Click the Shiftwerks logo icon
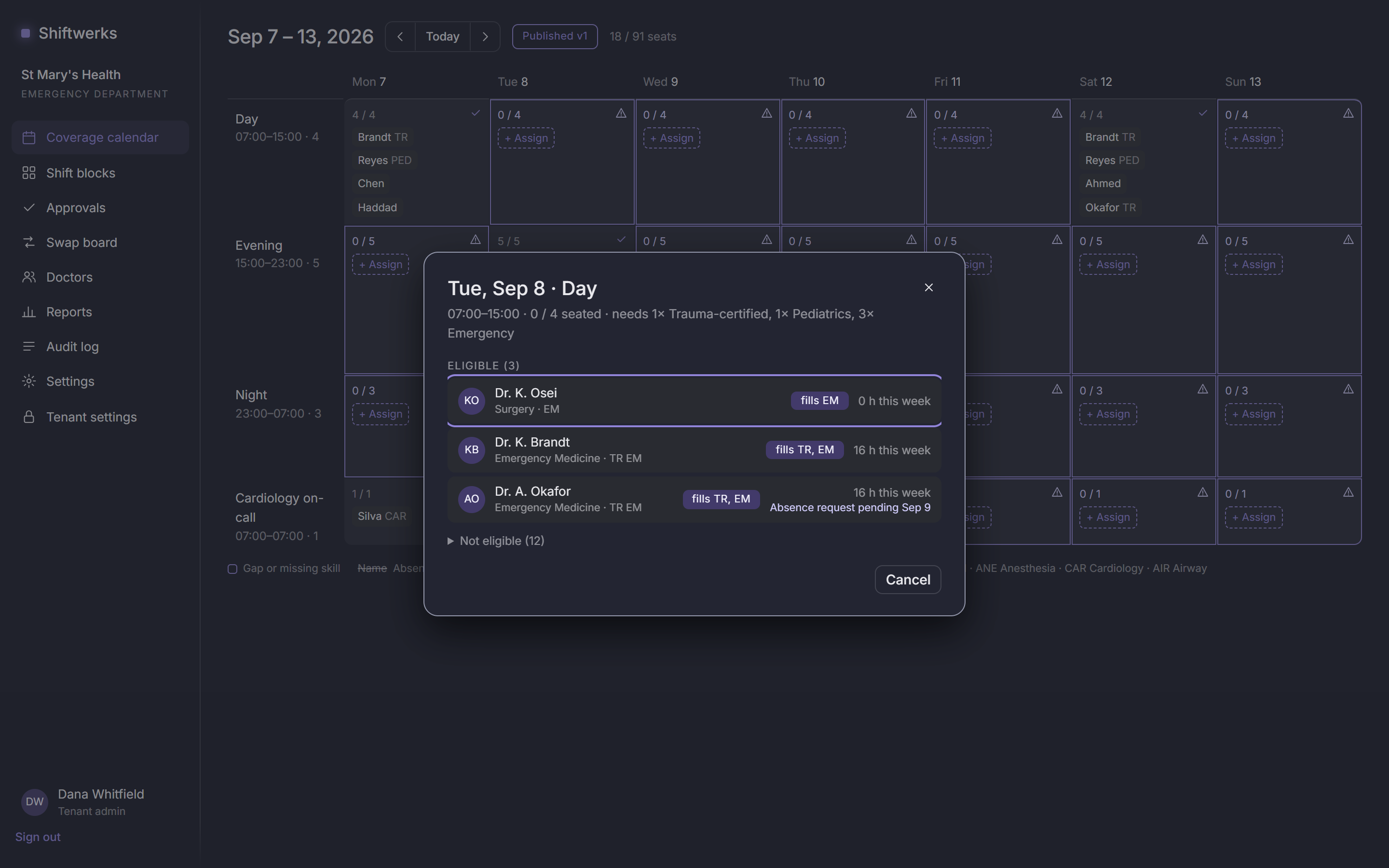1389x868 pixels. point(25,33)
